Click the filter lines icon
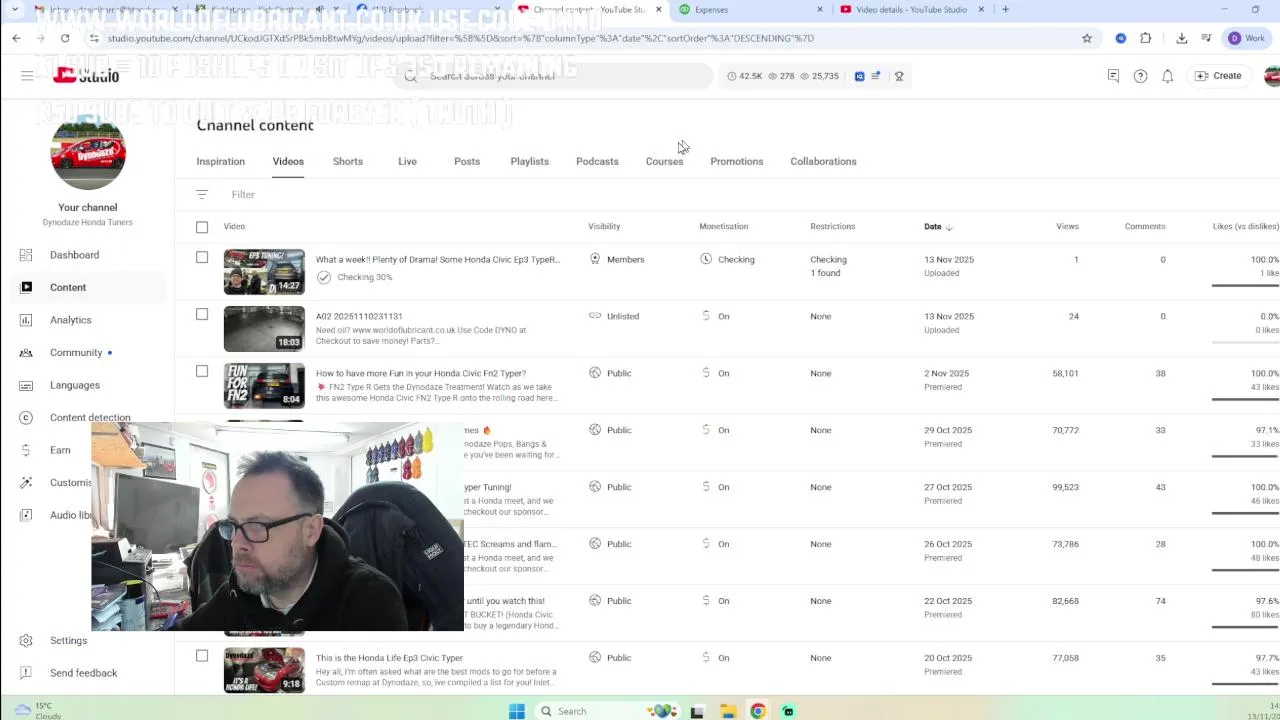This screenshot has width=1280, height=720. [202, 194]
